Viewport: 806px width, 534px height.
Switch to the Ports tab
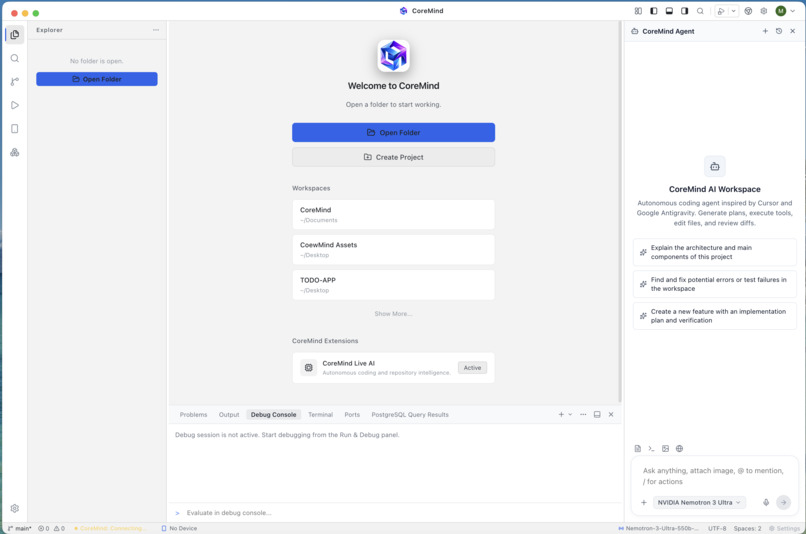pyautogui.click(x=352, y=414)
